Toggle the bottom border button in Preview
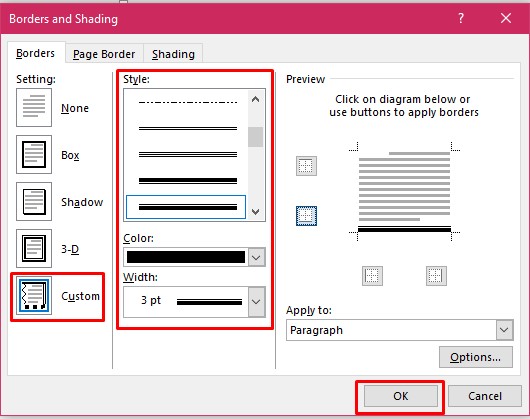The width and height of the screenshot is (530, 419). pos(306,216)
